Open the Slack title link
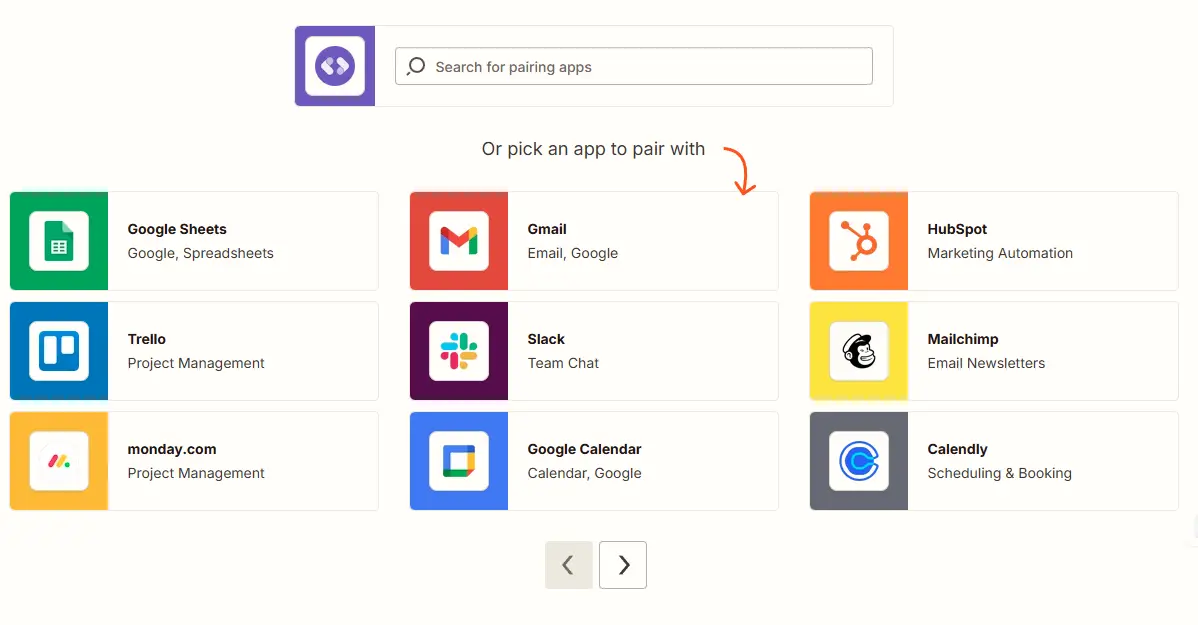 pyautogui.click(x=546, y=339)
